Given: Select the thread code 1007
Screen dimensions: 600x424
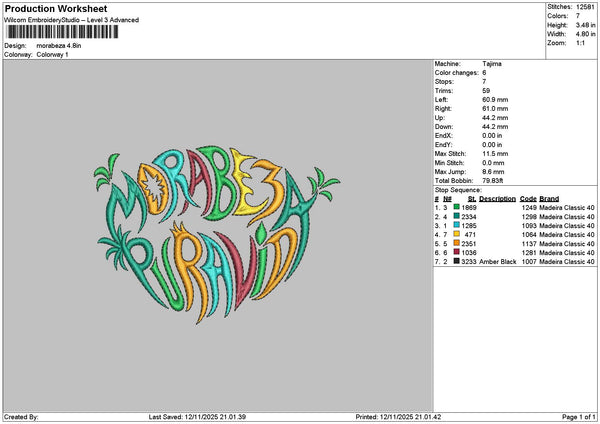Looking at the screenshot, I should (529, 261).
